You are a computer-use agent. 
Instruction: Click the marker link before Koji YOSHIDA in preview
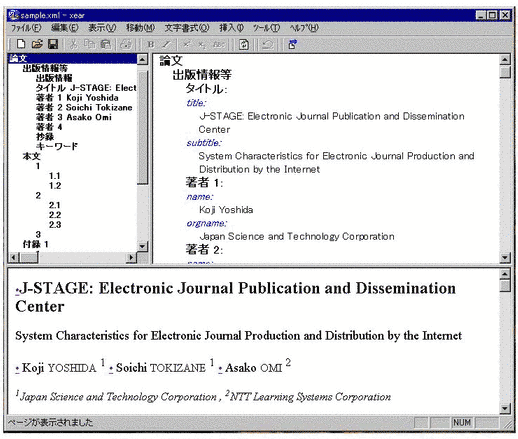tap(17, 370)
